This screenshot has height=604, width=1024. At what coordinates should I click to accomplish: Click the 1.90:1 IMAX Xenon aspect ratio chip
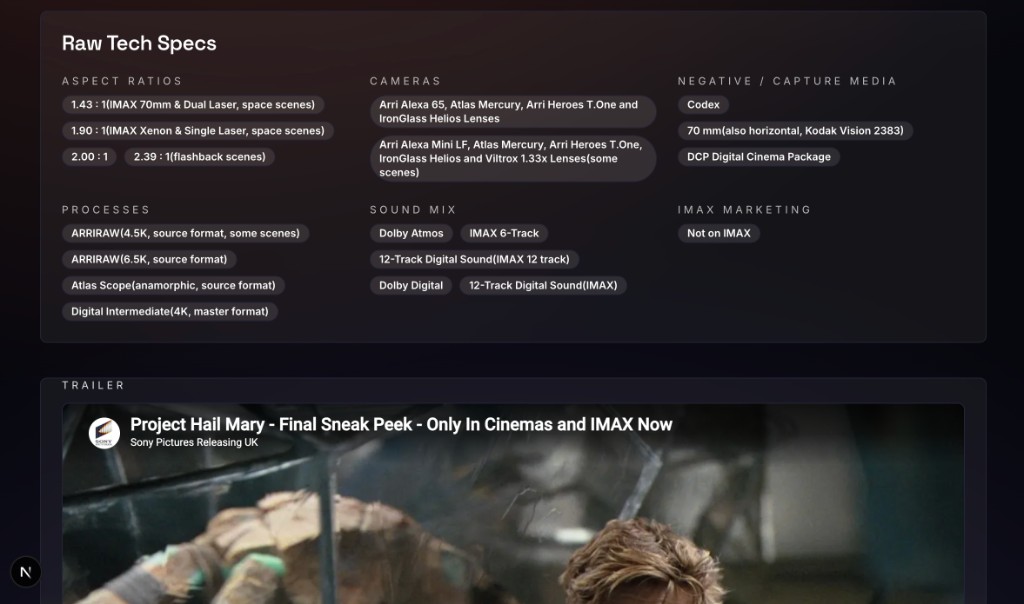[197, 130]
